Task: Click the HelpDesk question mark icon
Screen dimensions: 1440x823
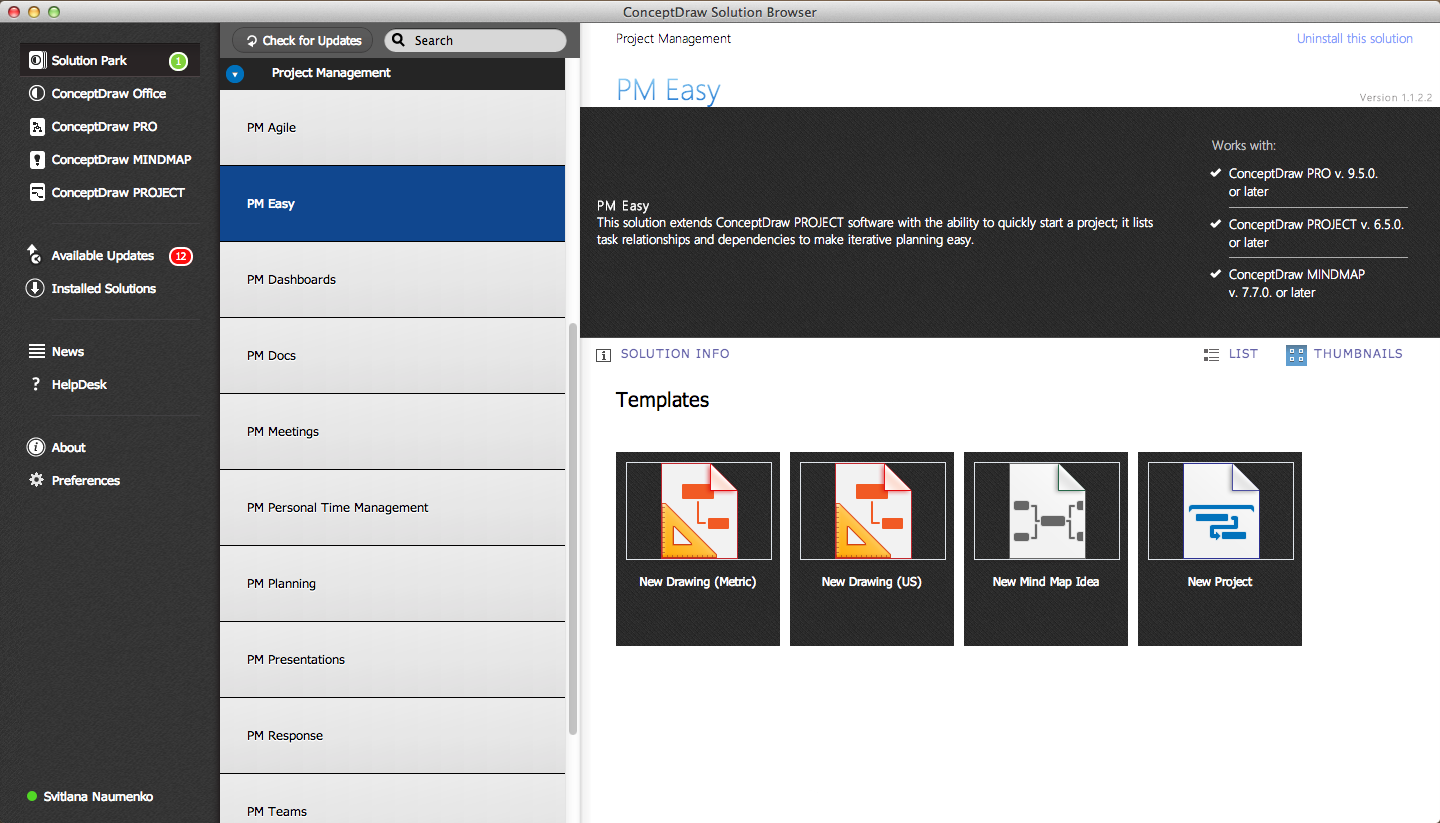Action: 36,385
